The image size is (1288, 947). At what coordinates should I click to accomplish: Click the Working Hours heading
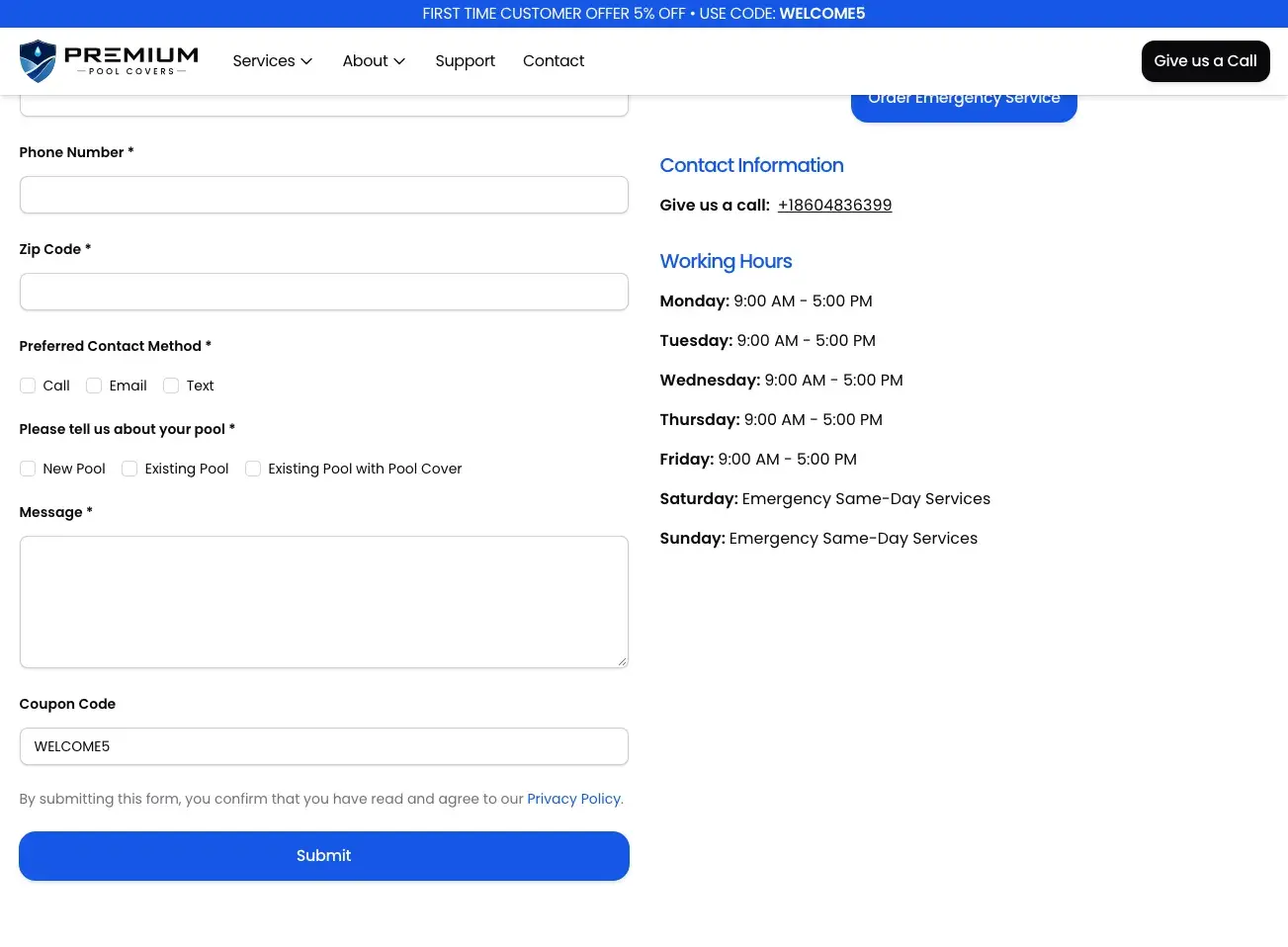coord(726,262)
